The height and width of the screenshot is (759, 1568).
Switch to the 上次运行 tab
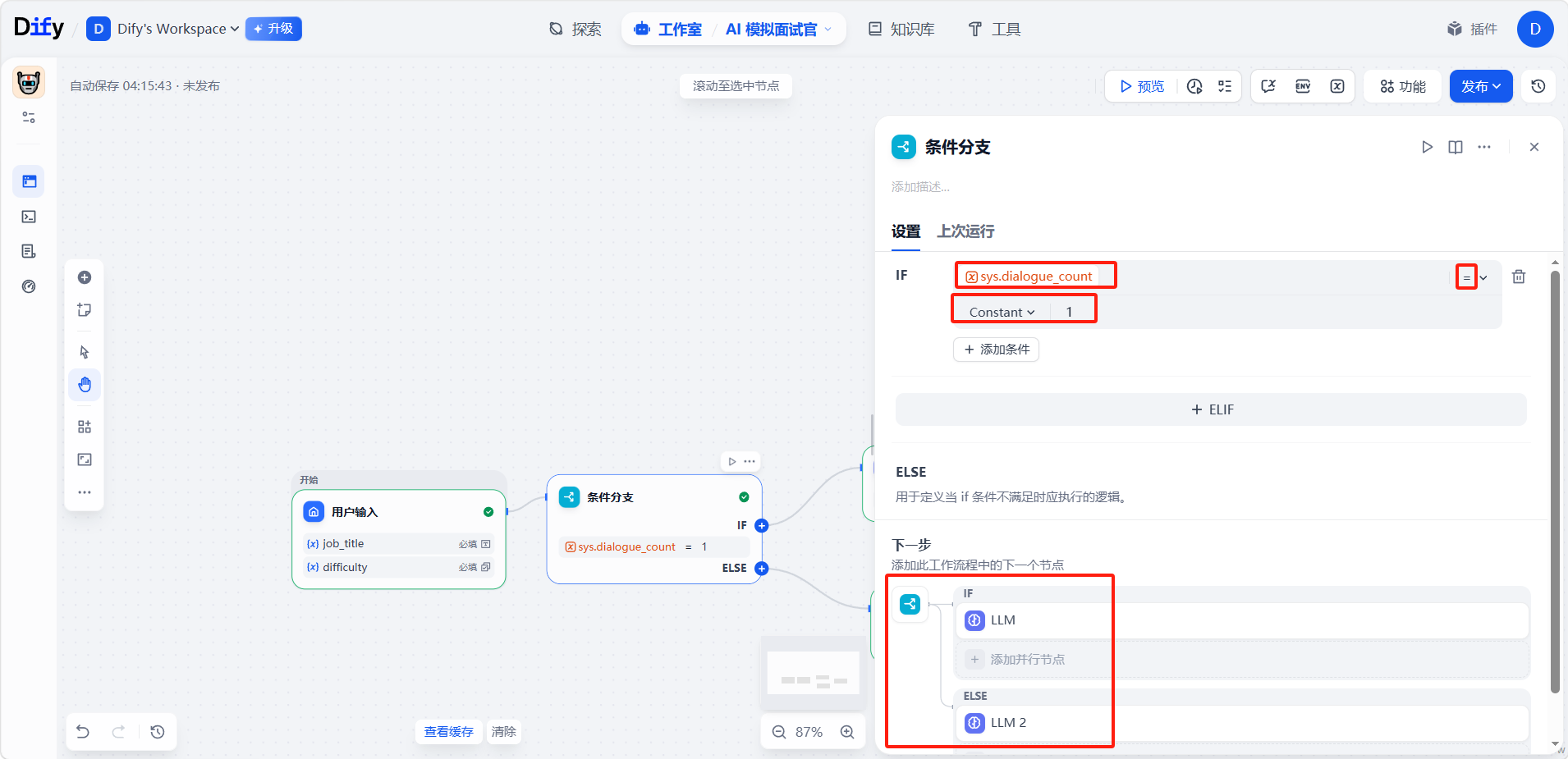[965, 231]
